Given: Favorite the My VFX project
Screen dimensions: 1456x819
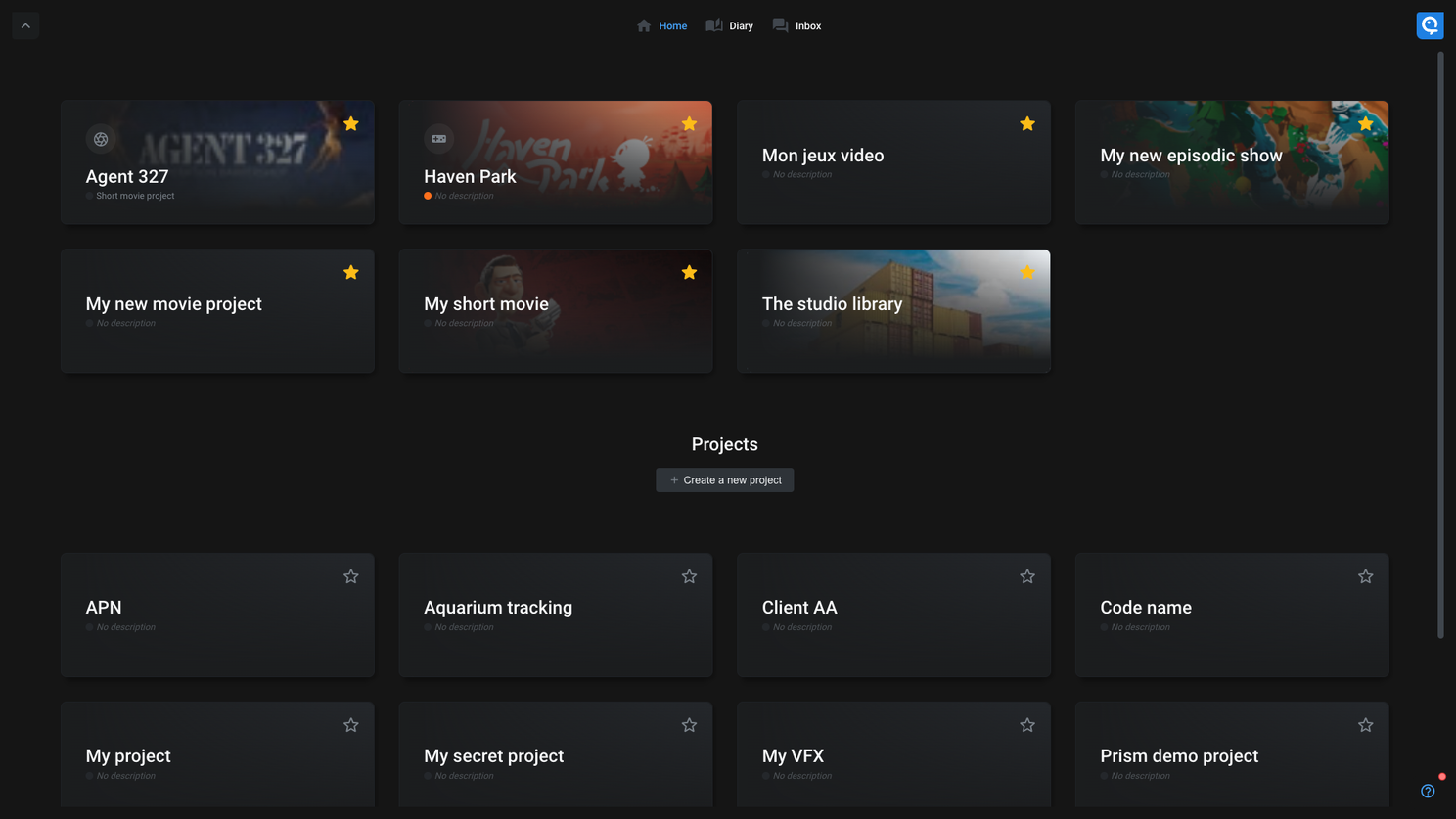Looking at the screenshot, I should (1026, 725).
